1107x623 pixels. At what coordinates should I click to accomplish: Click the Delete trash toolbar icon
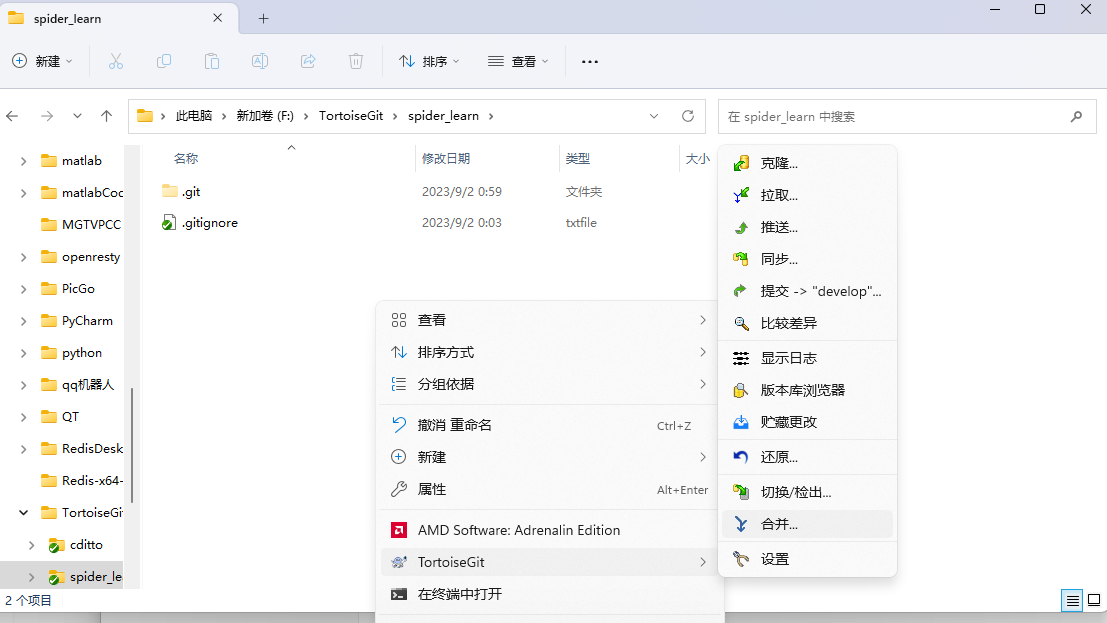pyautogui.click(x=356, y=61)
